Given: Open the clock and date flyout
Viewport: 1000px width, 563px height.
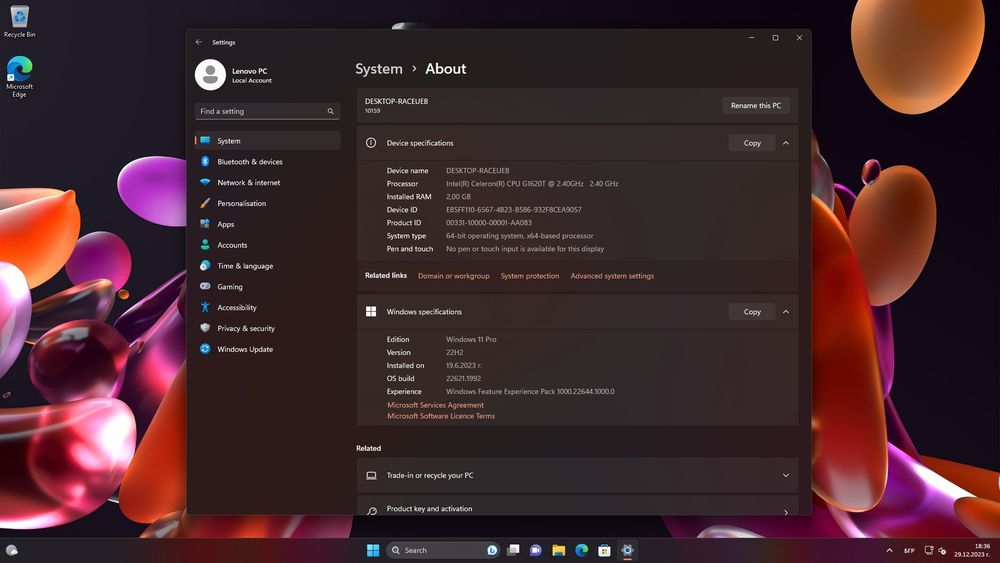Looking at the screenshot, I should click(972, 550).
